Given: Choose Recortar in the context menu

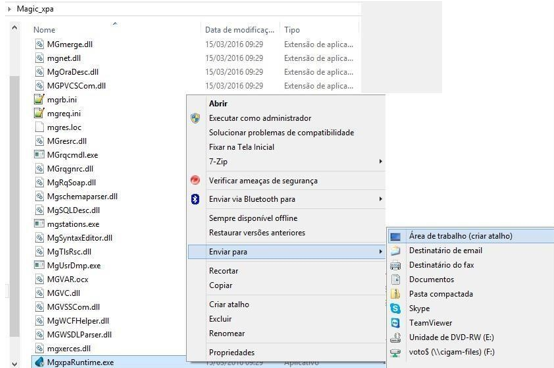Looking at the screenshot, I should (223, 271).
